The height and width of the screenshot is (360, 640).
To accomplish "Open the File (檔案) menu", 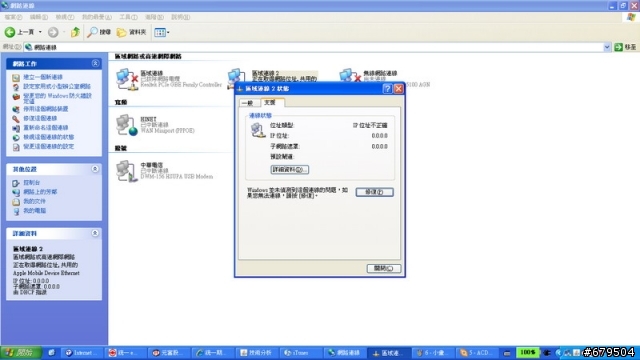I will (x=13, y=17).
